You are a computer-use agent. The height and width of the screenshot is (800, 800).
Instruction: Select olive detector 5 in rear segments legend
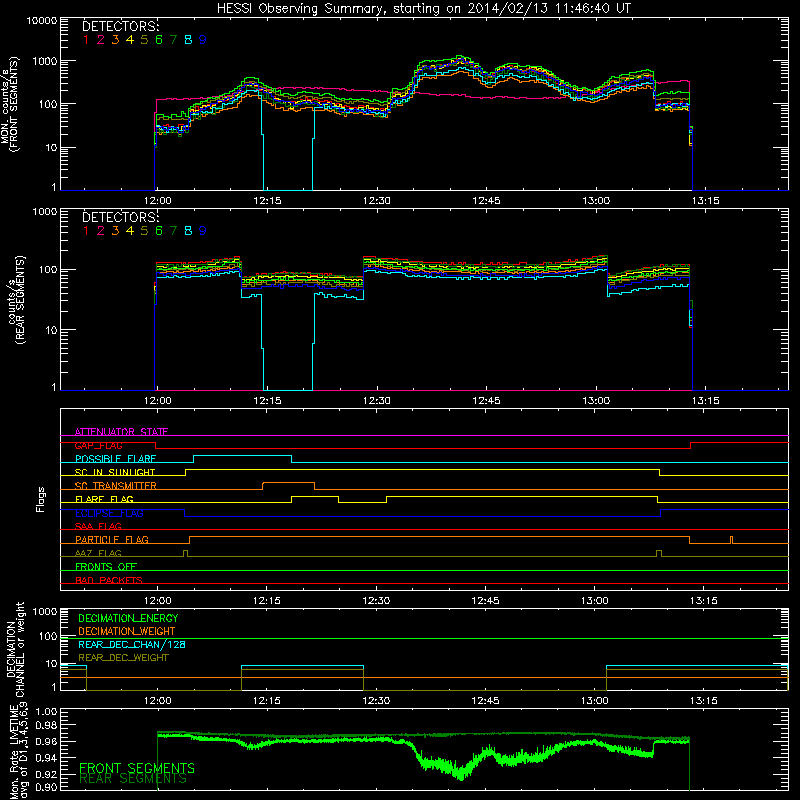pyautogui.click(x=144, y=231)
